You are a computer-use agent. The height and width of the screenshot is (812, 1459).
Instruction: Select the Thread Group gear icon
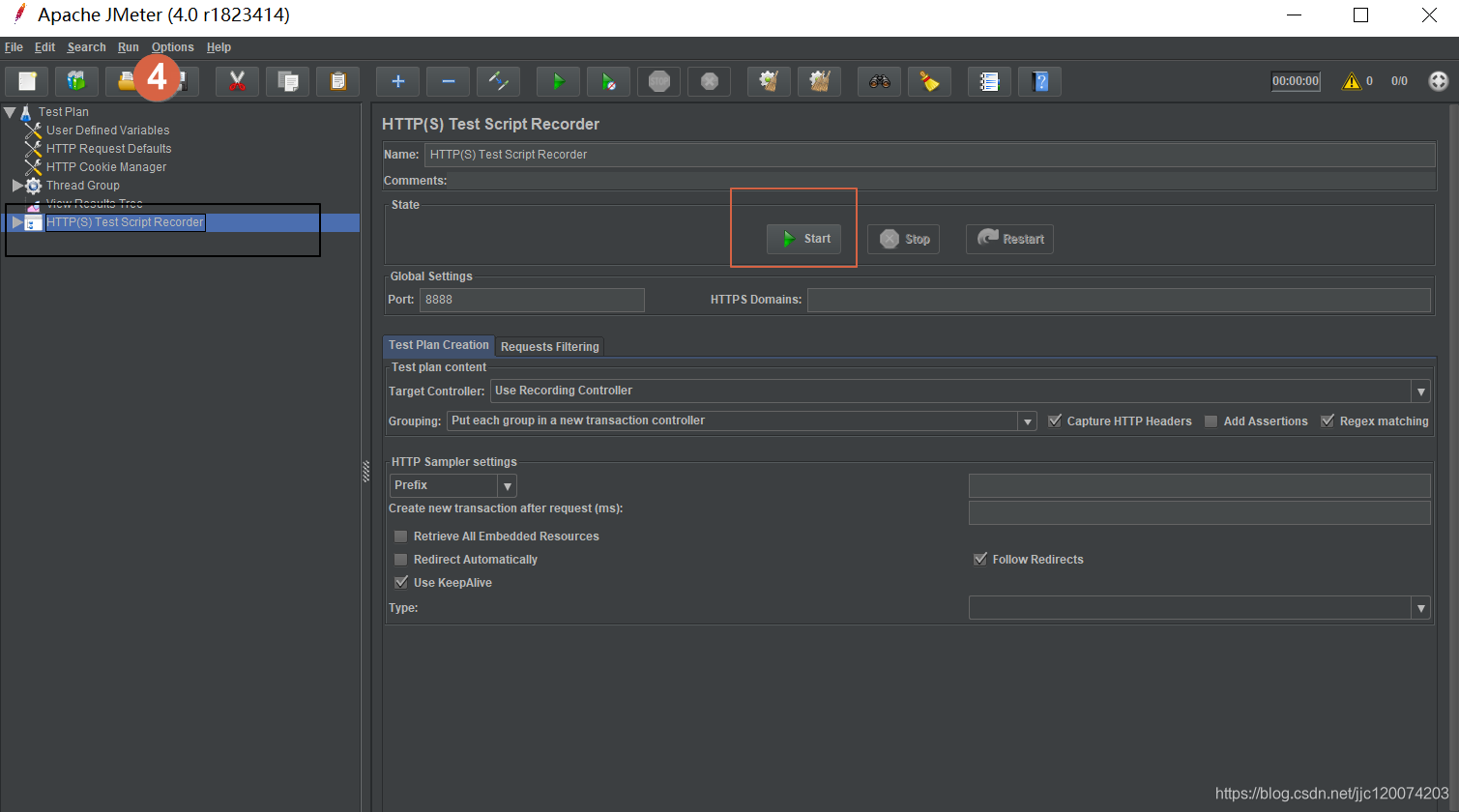34,186
